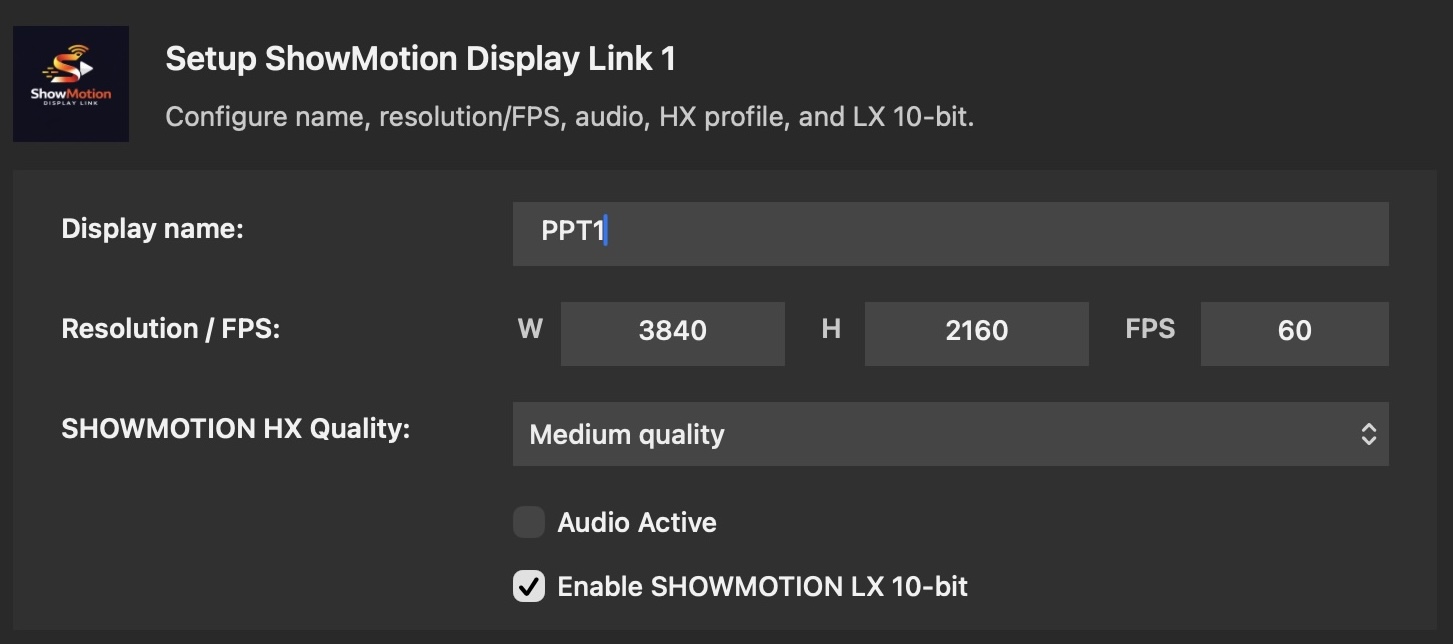Select Medium quality from the quality combo box
This screenshot has height=644, width=1453.
950,434
